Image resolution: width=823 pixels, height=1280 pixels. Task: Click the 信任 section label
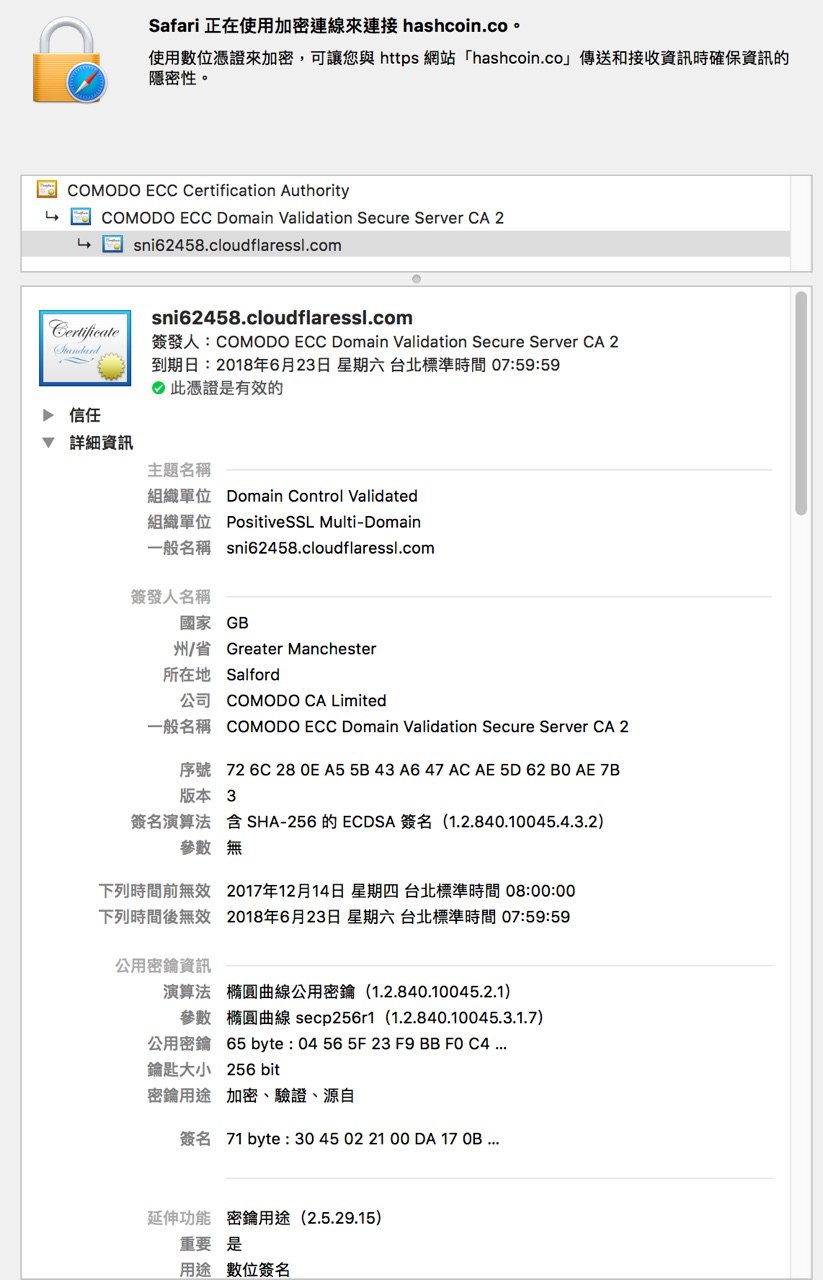point(85,415)
